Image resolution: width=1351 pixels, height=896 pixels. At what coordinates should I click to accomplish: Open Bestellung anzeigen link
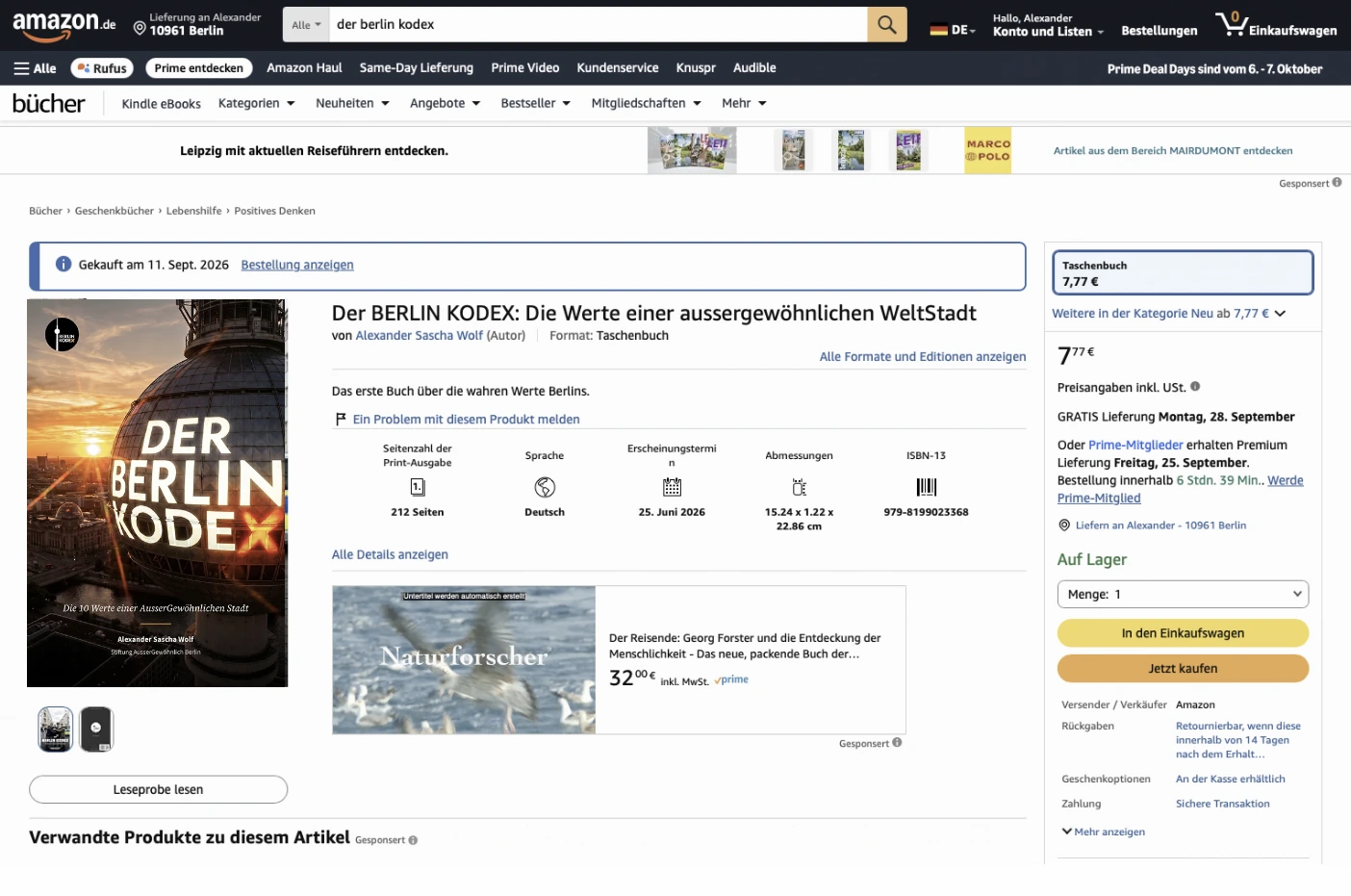tap(297, 265)
